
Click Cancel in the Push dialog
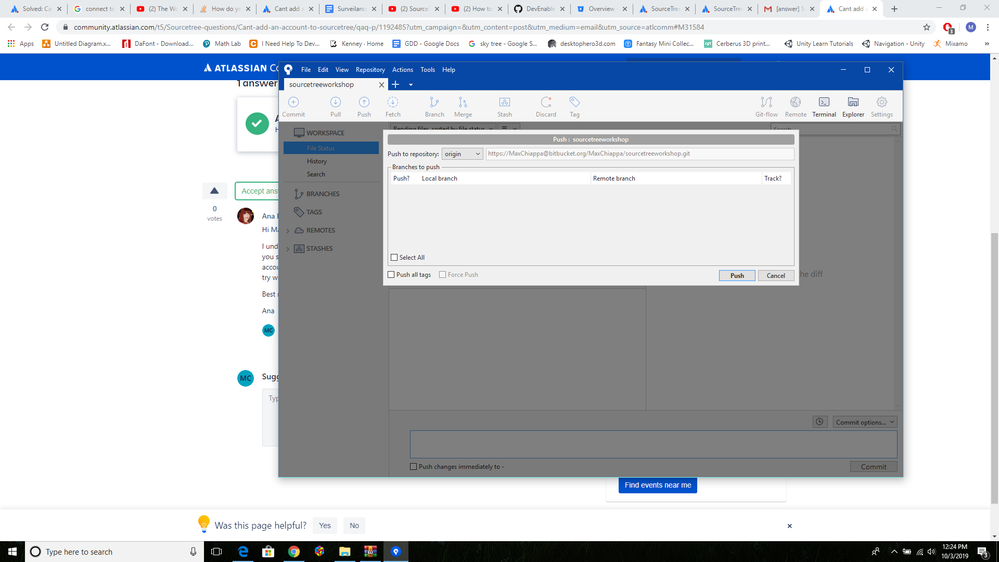[775, 275]
